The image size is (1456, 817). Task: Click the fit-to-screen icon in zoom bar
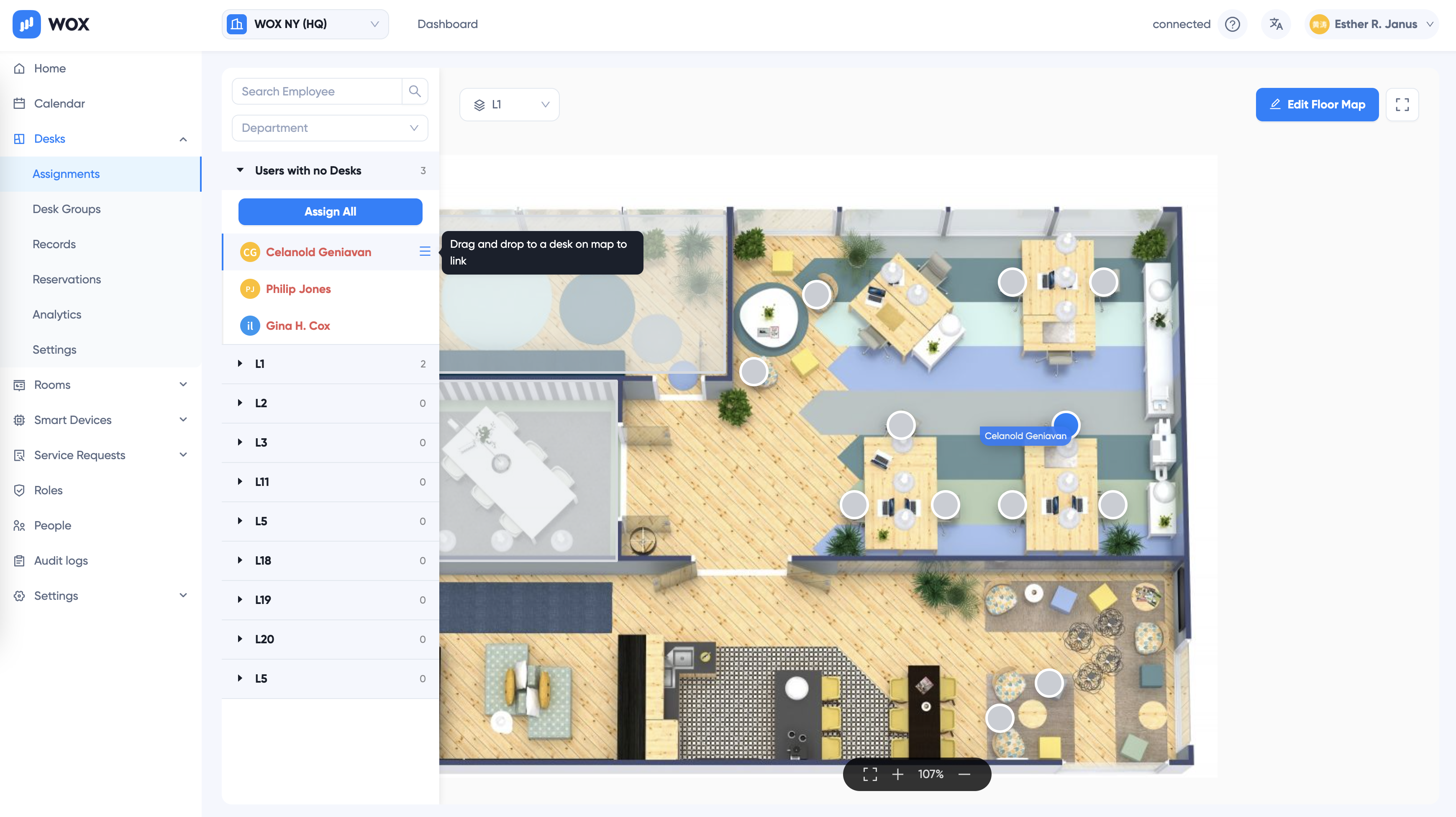coord(870,774)
